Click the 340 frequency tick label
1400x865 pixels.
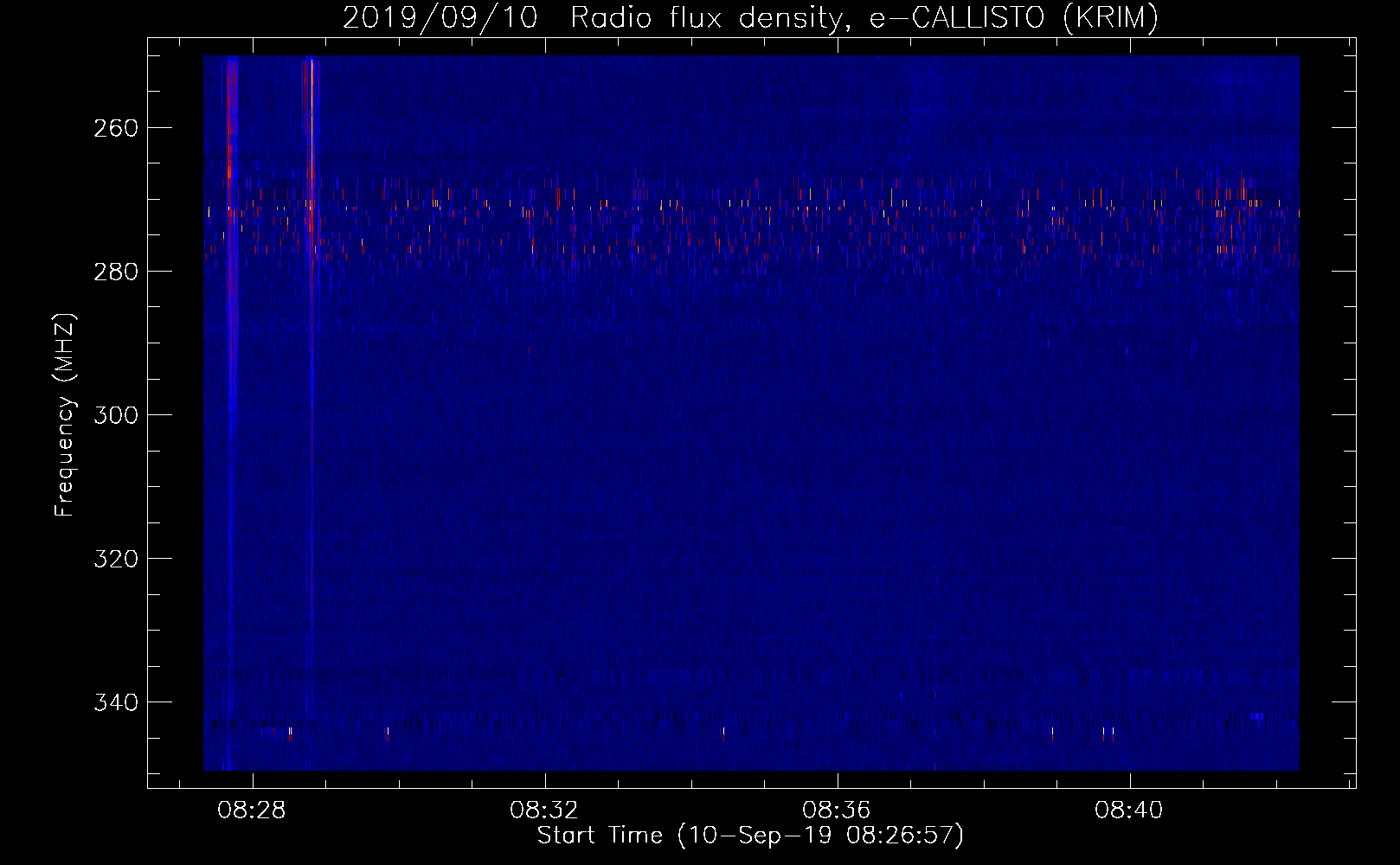pos(116,702)
